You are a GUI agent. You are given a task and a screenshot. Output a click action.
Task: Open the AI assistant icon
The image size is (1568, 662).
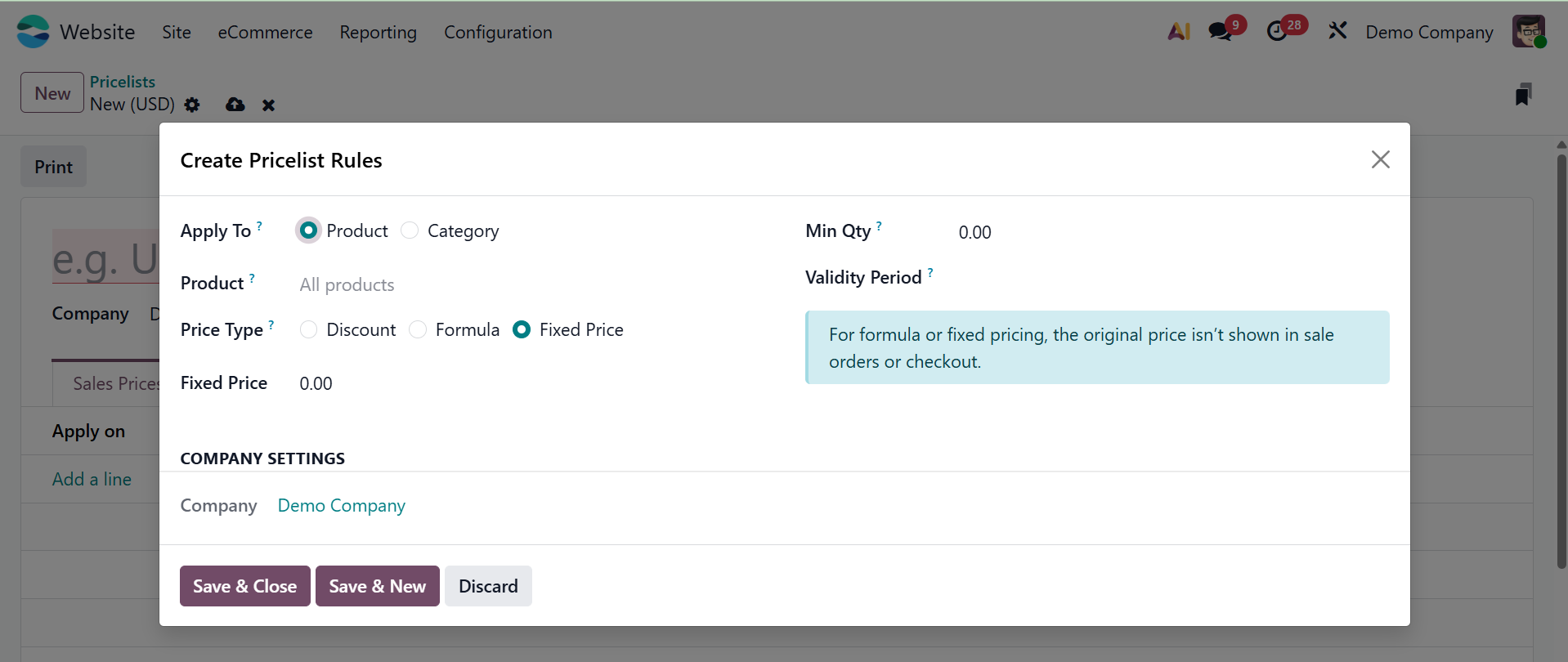click(1178, 32)
